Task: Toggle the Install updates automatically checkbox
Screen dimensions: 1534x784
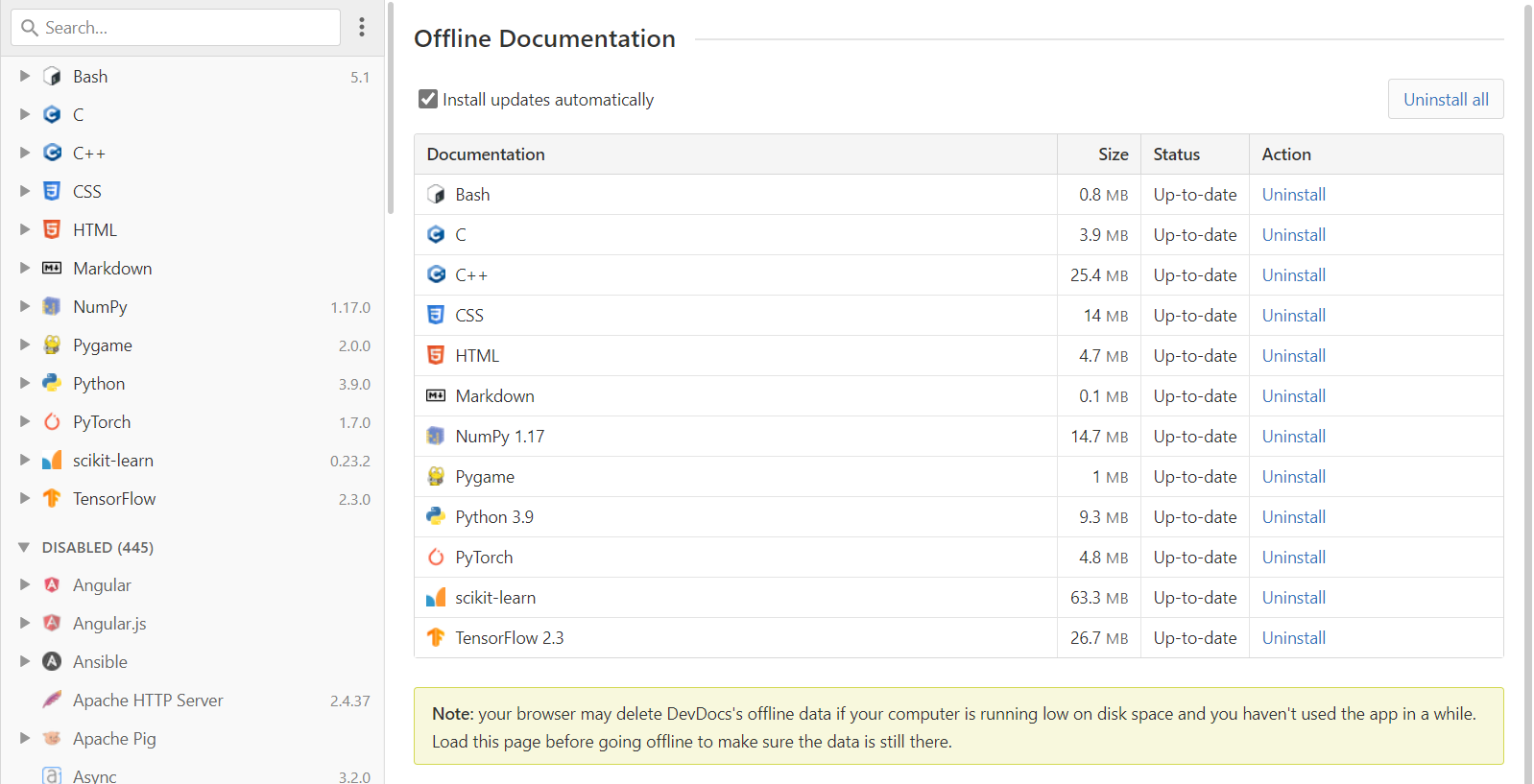Action: pos(428,99)
